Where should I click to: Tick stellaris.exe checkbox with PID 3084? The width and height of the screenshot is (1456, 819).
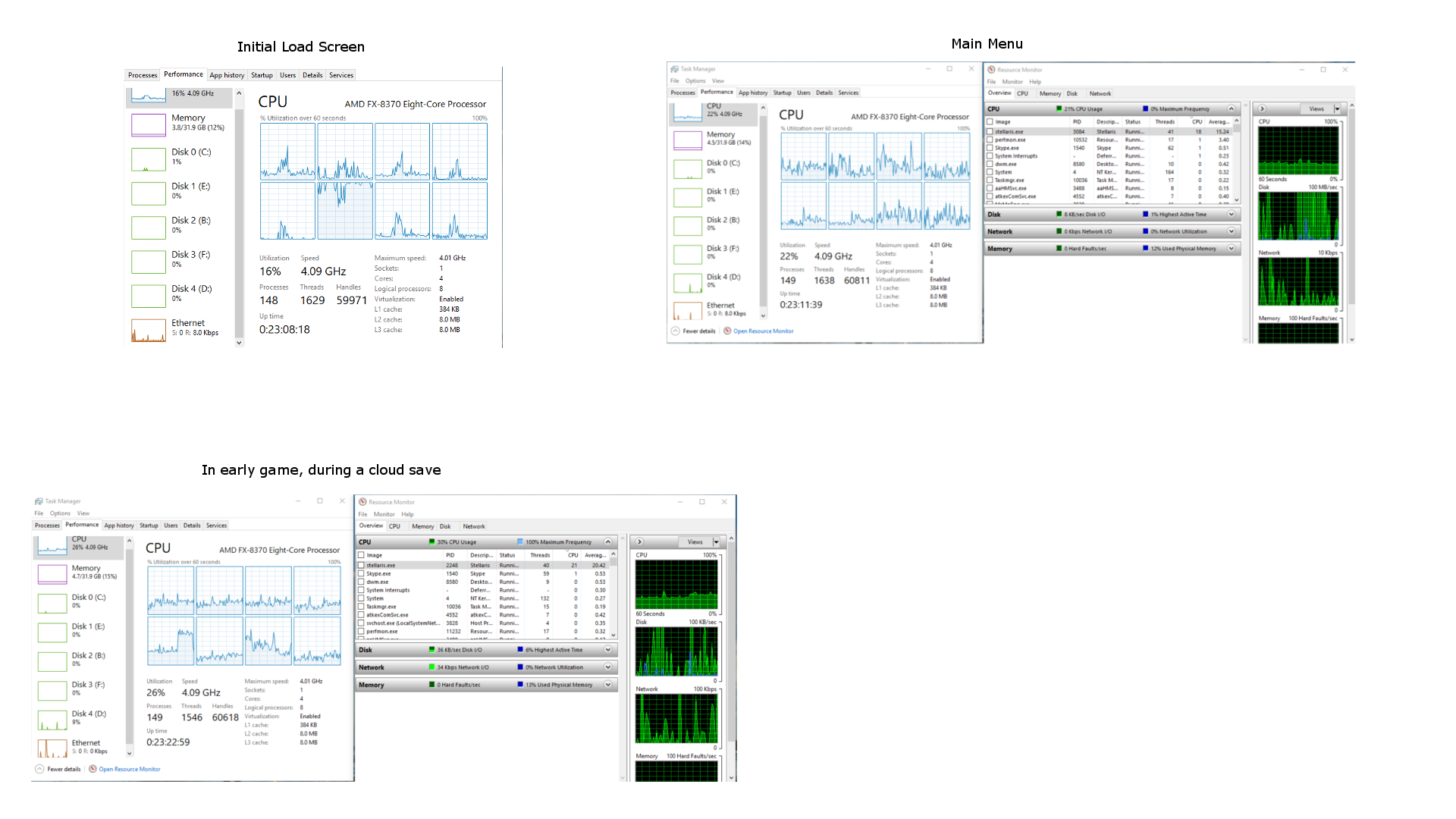click(990, 132)
